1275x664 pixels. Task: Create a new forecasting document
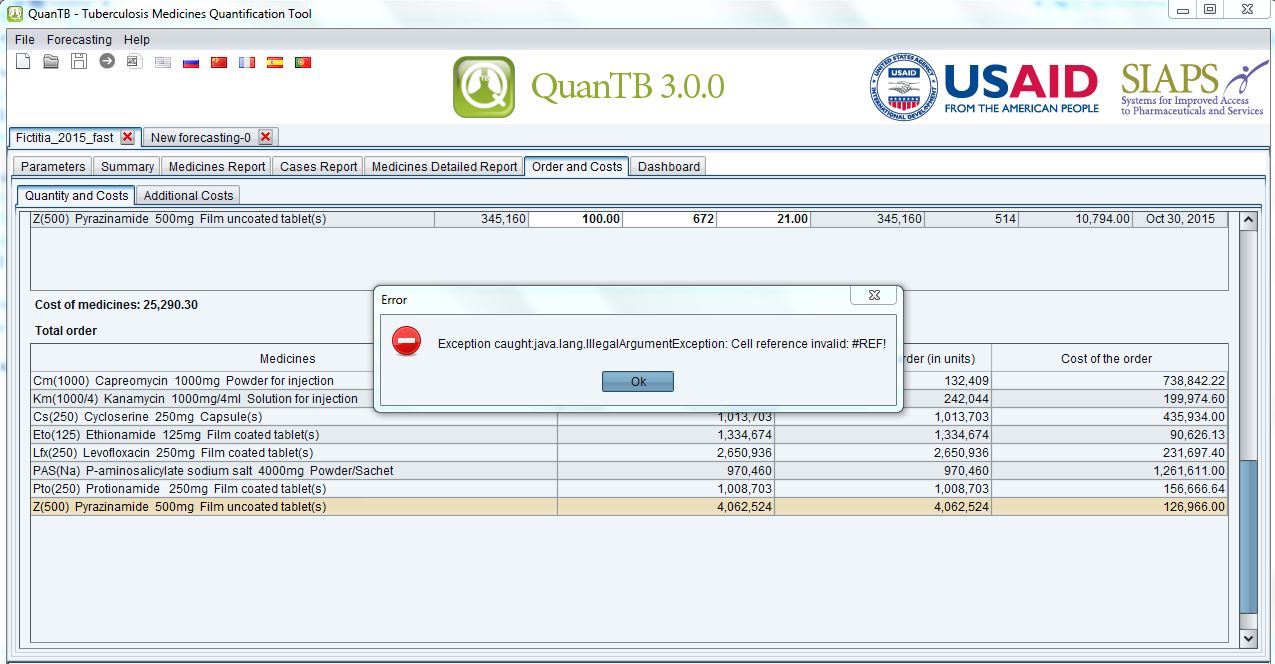click(23, 62)
